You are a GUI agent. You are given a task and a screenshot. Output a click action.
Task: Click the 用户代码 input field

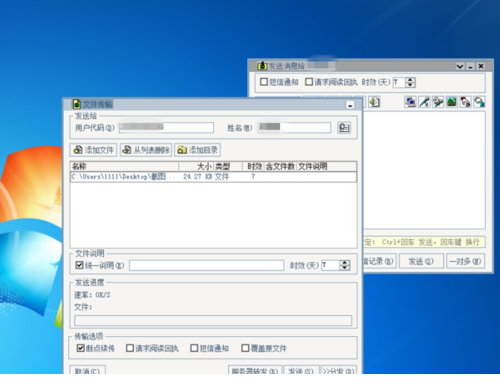coord(166,128)
